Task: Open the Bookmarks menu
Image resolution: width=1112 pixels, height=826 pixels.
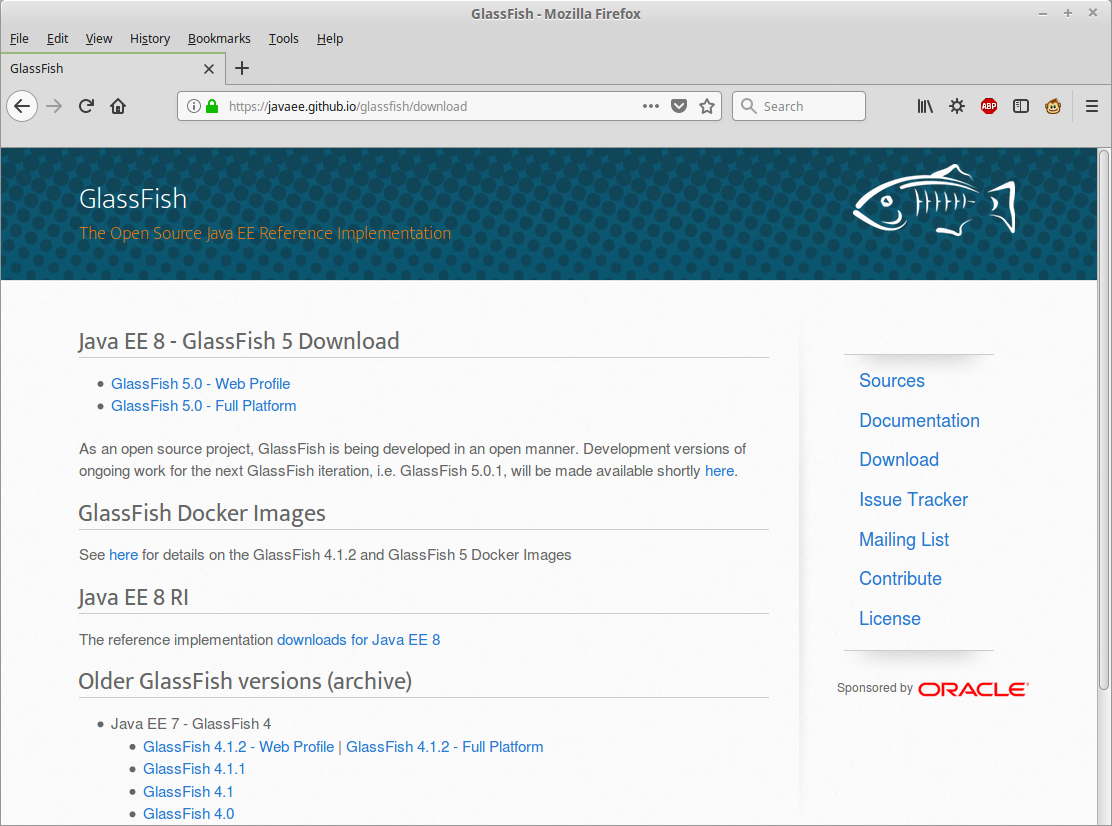Action: coord(219,38)
